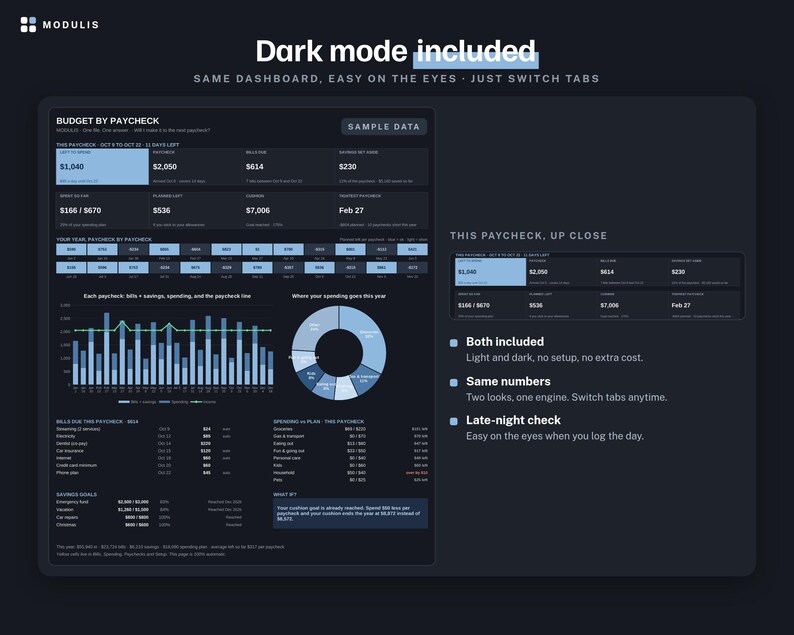
Task: Click the Personal care spending row
Action: click(x=350, y=458)
